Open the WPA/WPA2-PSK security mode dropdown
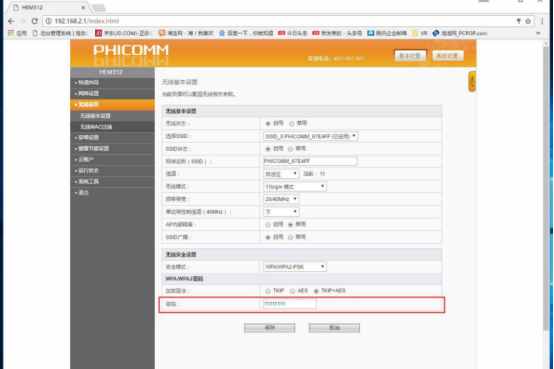 (x=295, y=267)
